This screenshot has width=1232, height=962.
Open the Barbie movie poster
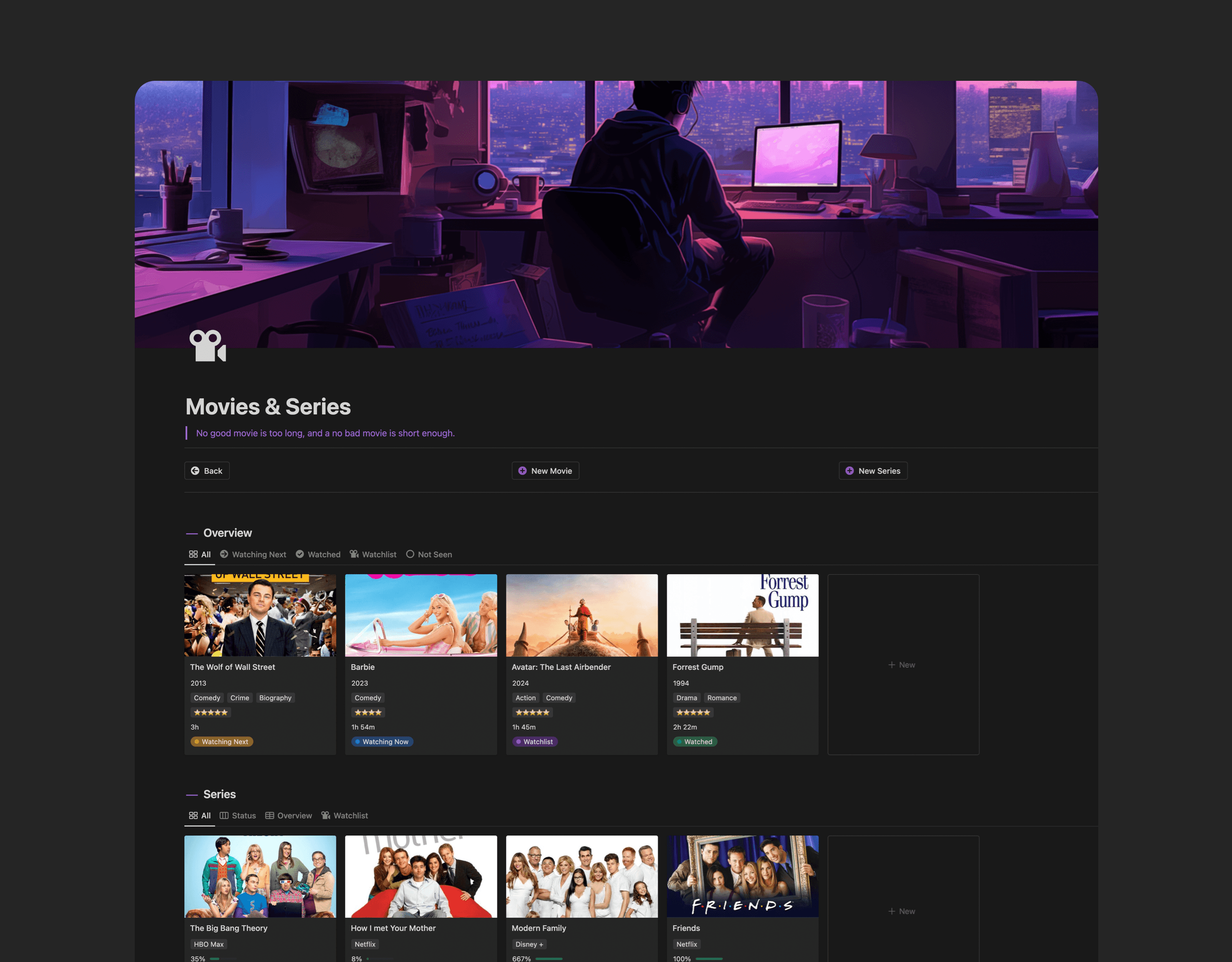point(421,615)
